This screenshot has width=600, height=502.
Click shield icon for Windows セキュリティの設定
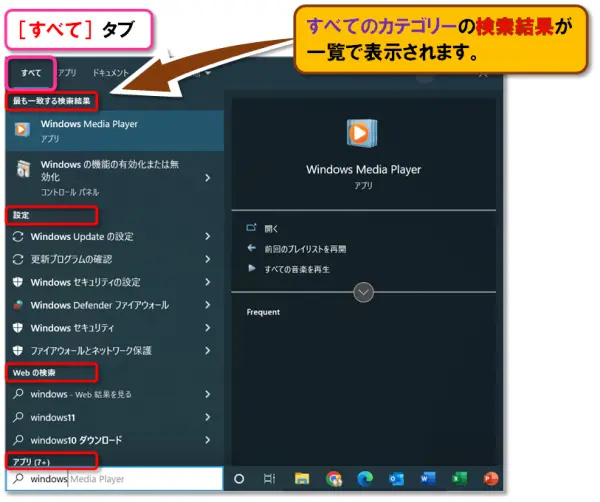pos(18,282)
